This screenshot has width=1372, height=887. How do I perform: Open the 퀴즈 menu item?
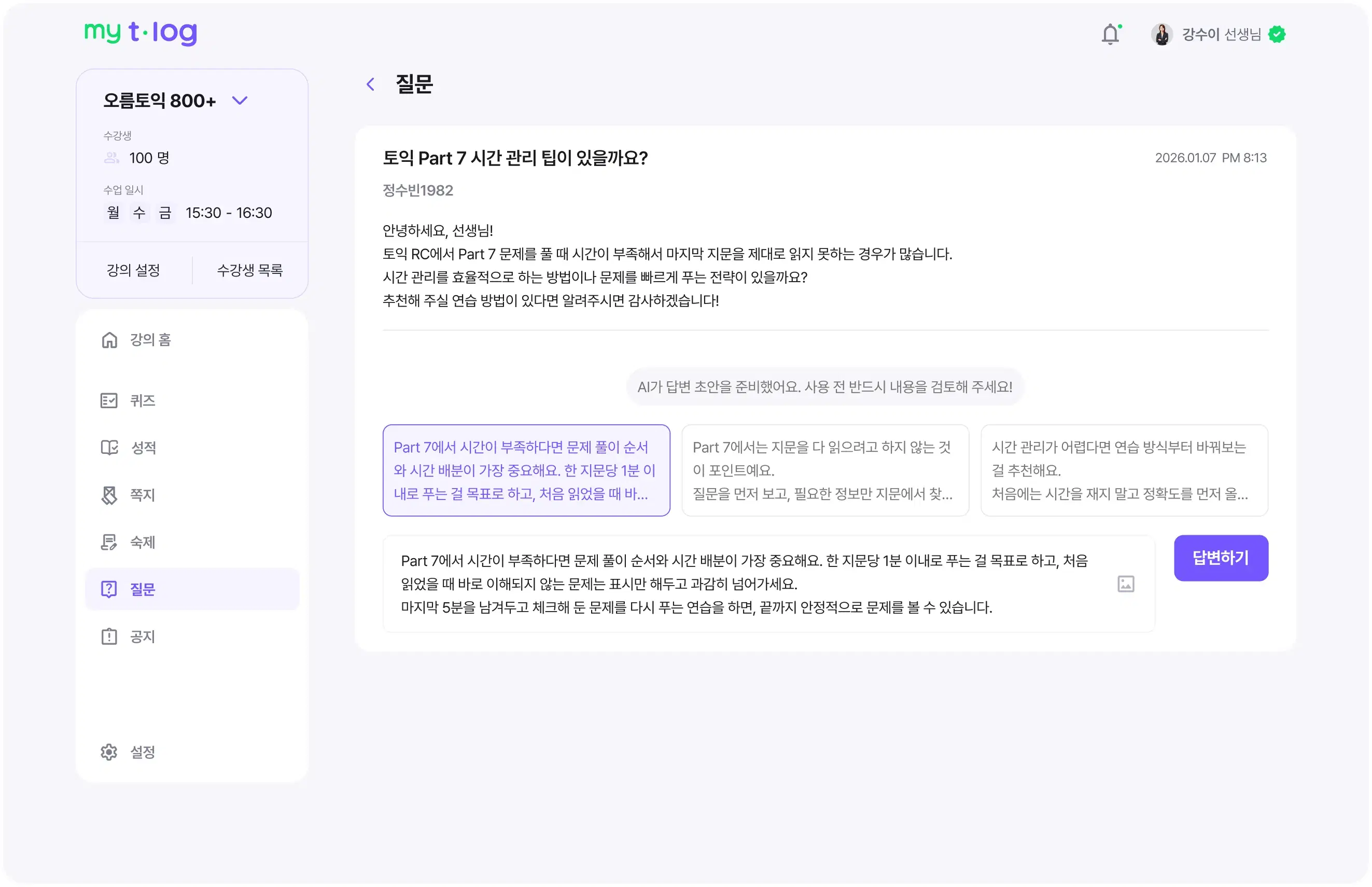coord(192,400)
